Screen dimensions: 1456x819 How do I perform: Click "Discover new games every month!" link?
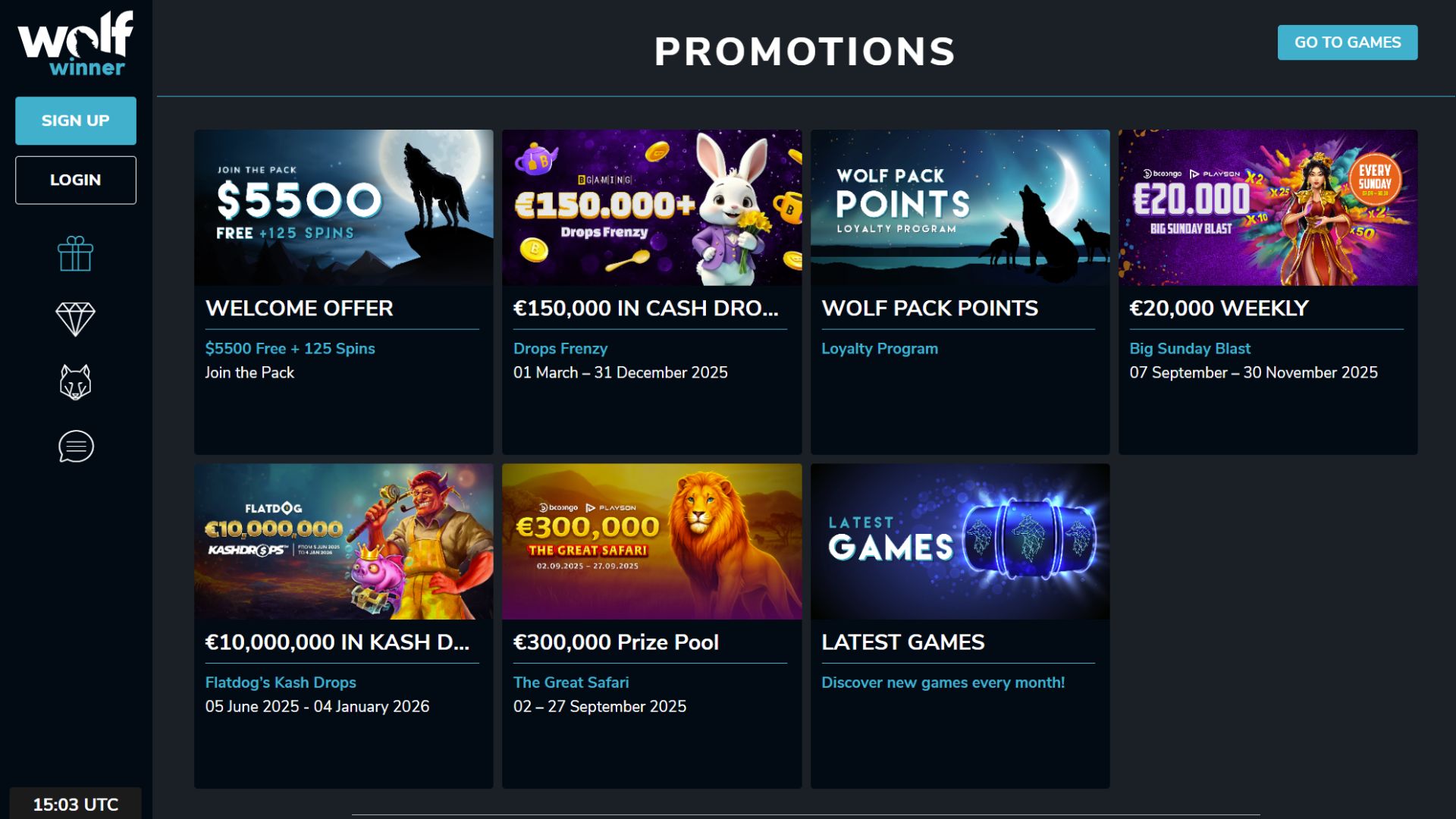tap(943, 682)
